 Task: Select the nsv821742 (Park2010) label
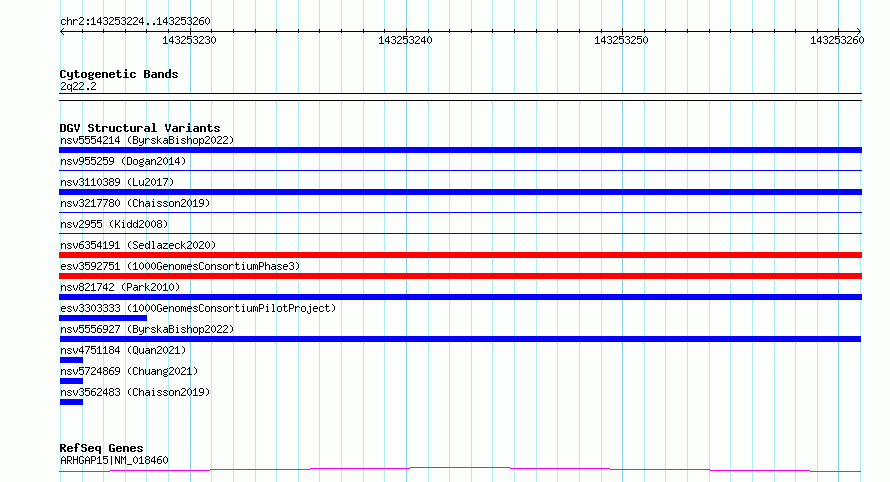pos(120,287)
